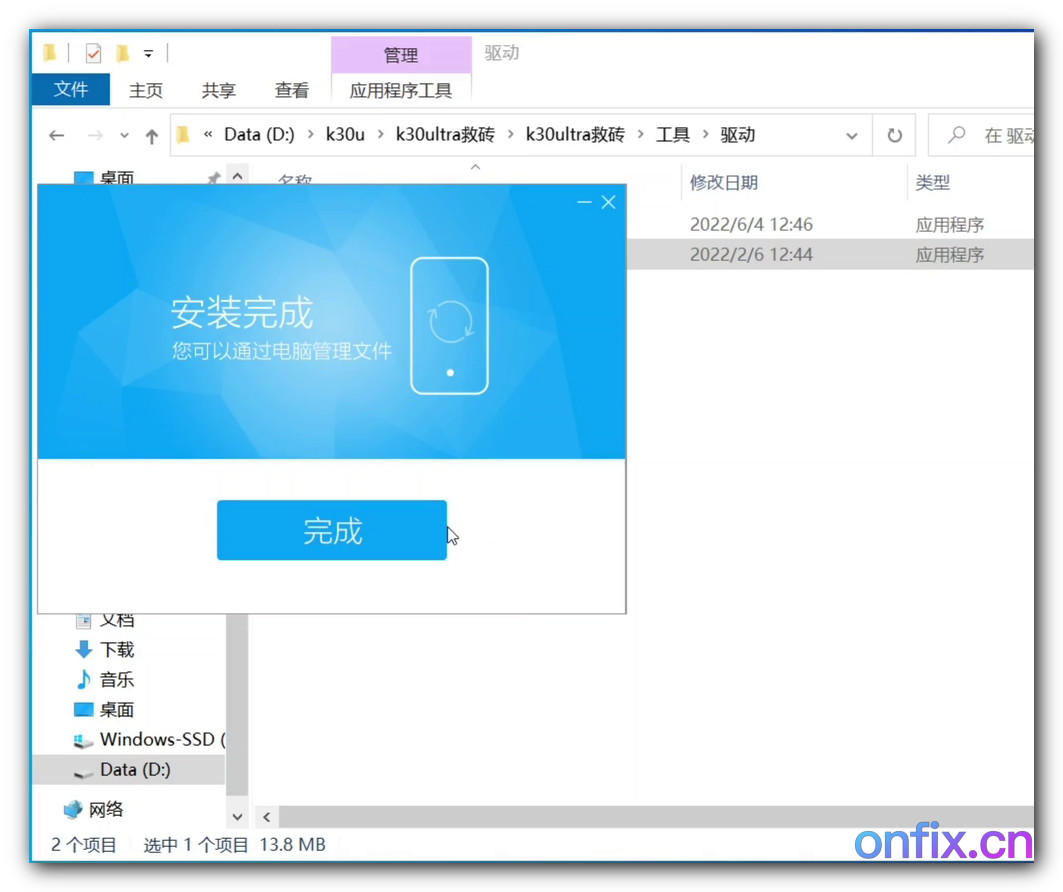
Task: Open 音乐 (Music) from the sidebar
Action: (115, 679)
